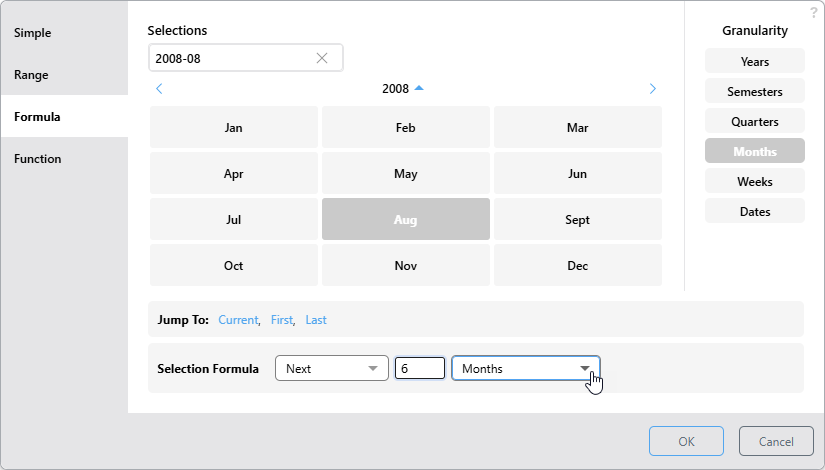Image resolution: width=825 pixels, height=470 pixels.
Task: Jump to the First period link
Action: (281, 320)
